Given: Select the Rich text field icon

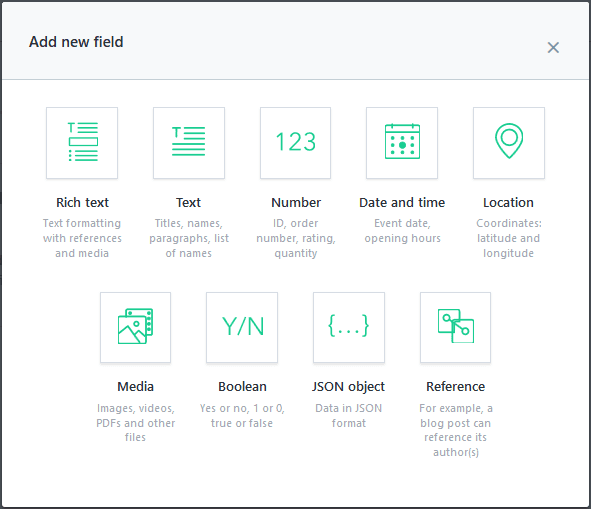Looking at the screenshot, I should tap(82, 143).
